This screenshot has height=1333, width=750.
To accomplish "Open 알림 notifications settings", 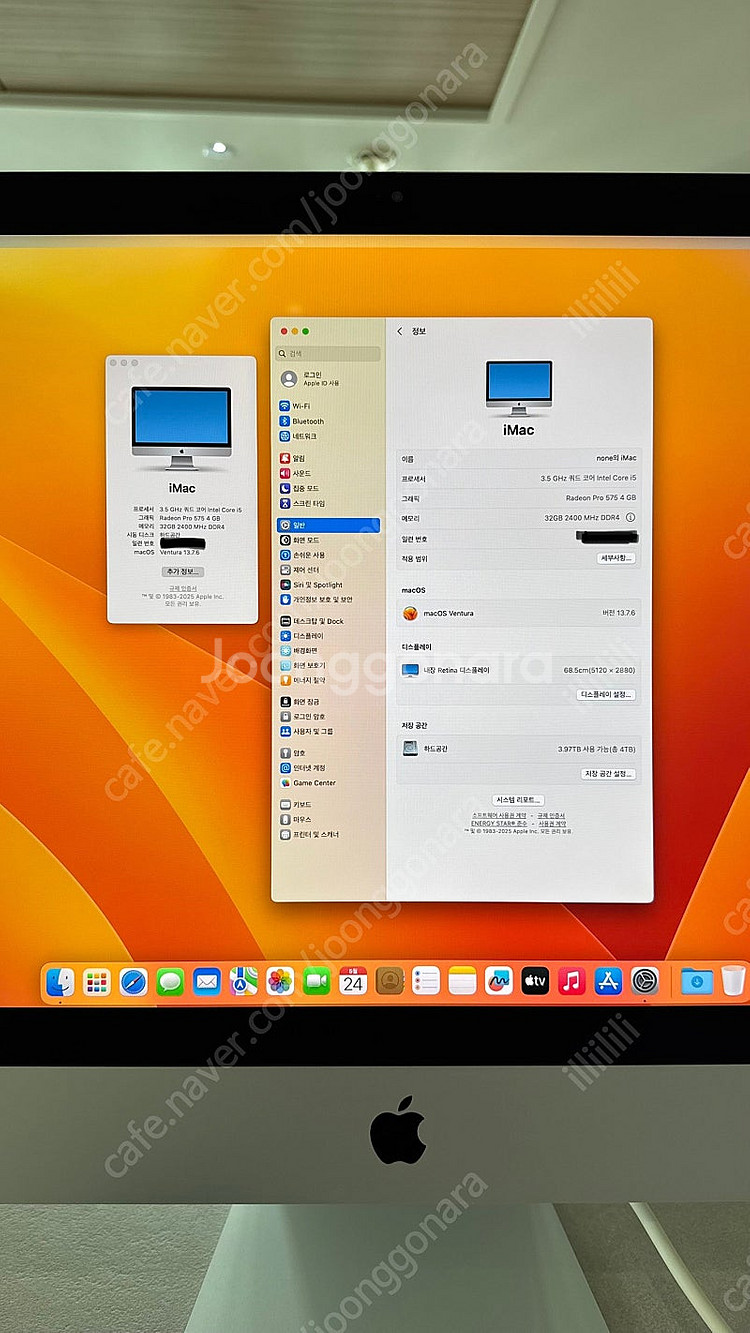I will click(x=328, y=458).
